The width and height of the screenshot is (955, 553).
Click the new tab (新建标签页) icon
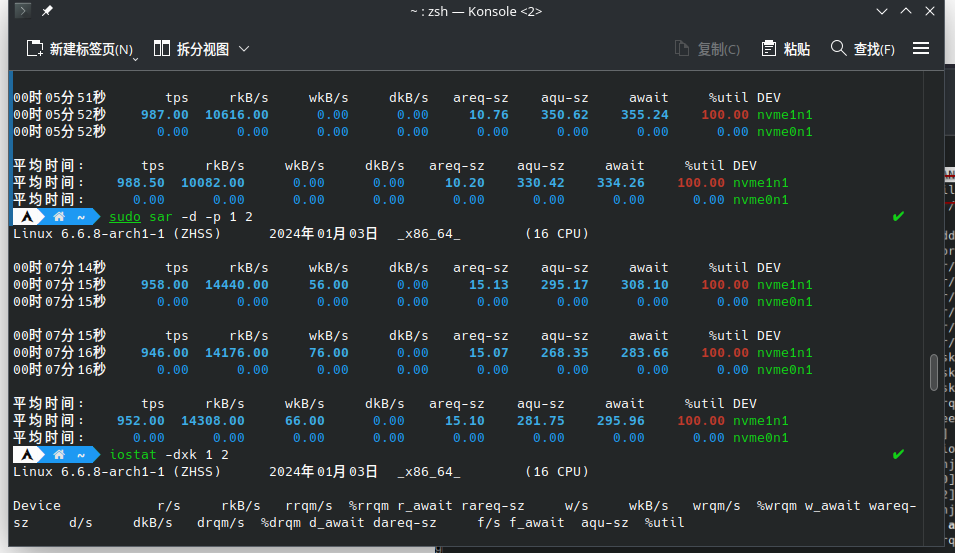click(35, 48)
